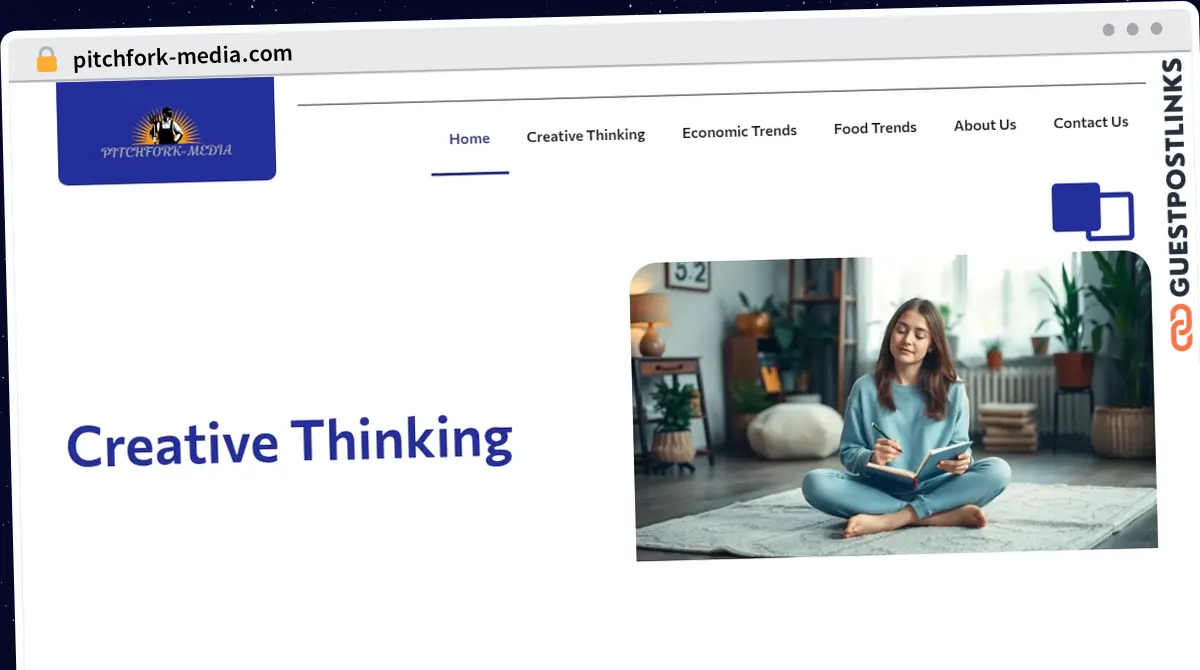
Task: Click the orange padlock security icon
Action: [x=46, y=60]
